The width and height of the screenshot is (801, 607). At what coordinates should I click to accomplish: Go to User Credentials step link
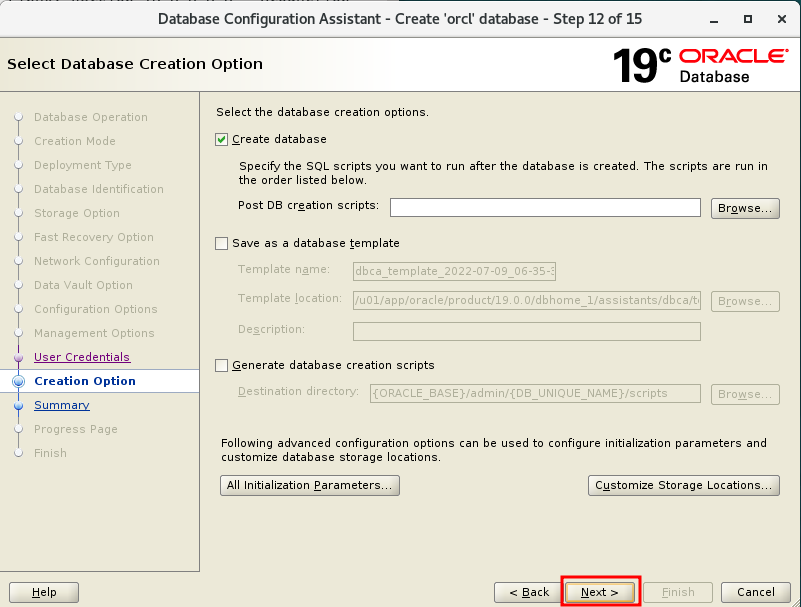click(82, 357)
